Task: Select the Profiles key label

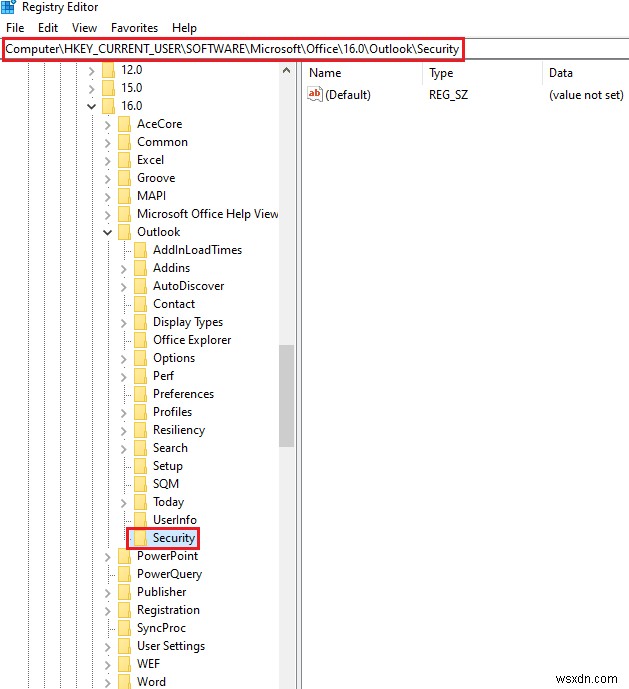Action: (x=172, y=412)
